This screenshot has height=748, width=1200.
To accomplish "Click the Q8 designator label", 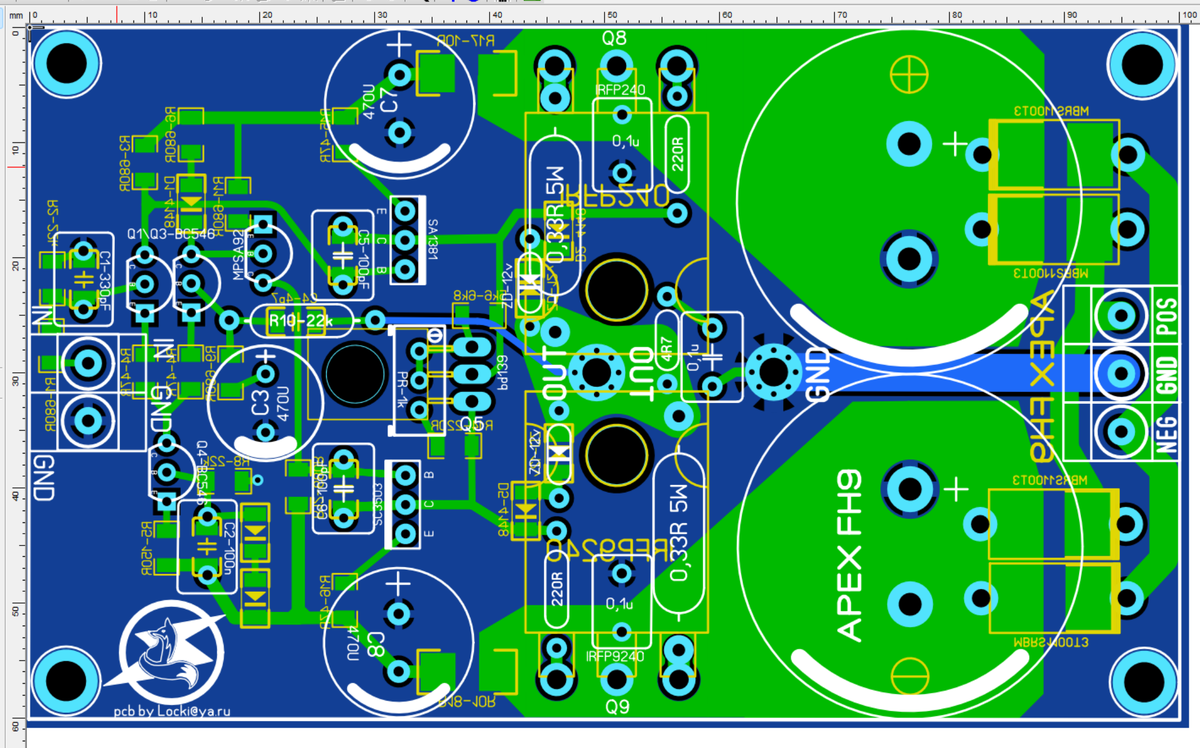I will 615,39.
